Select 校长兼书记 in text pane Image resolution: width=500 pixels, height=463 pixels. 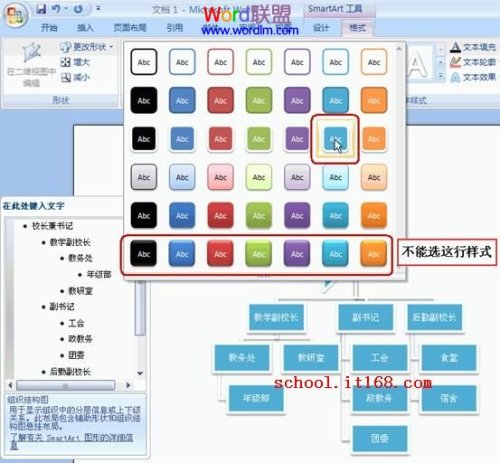pyautogui.click(x=52, y=226)
